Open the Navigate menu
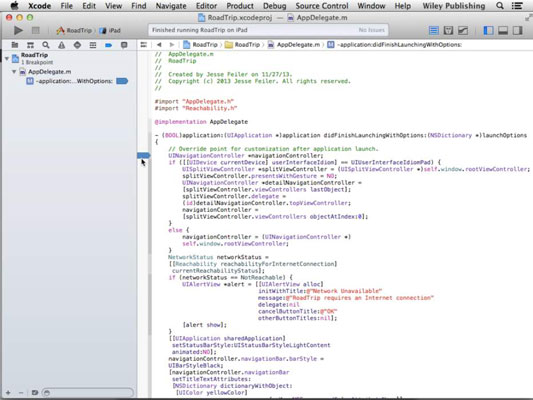Viewport: 533px width, 400px height. click(x=171, y=6)
